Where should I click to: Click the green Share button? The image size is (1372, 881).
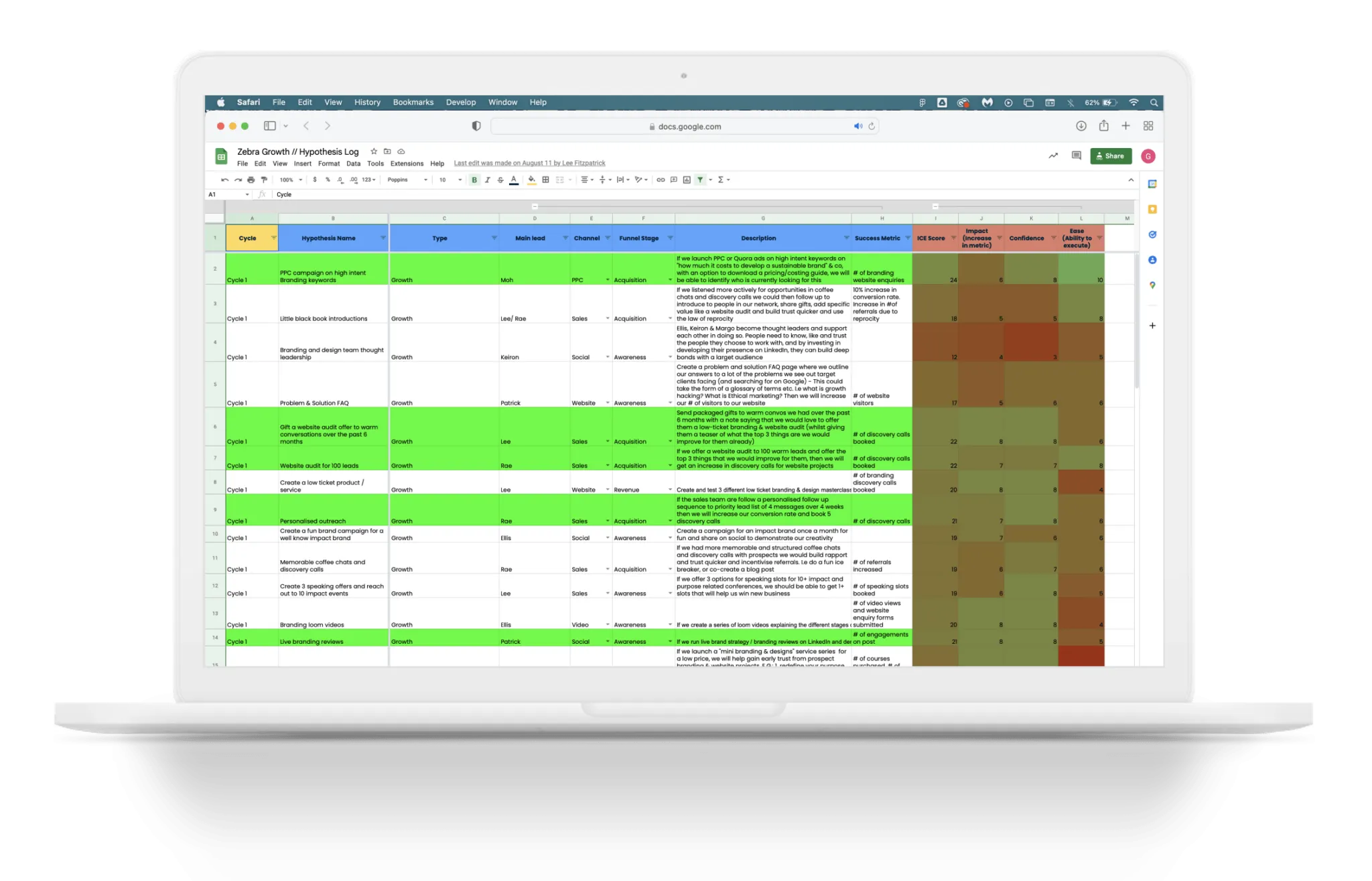pos(1110,156)
